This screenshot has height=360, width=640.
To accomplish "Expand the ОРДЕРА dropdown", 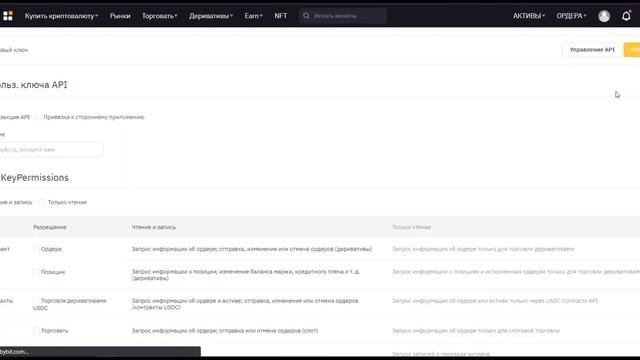I will coord(571,16).
